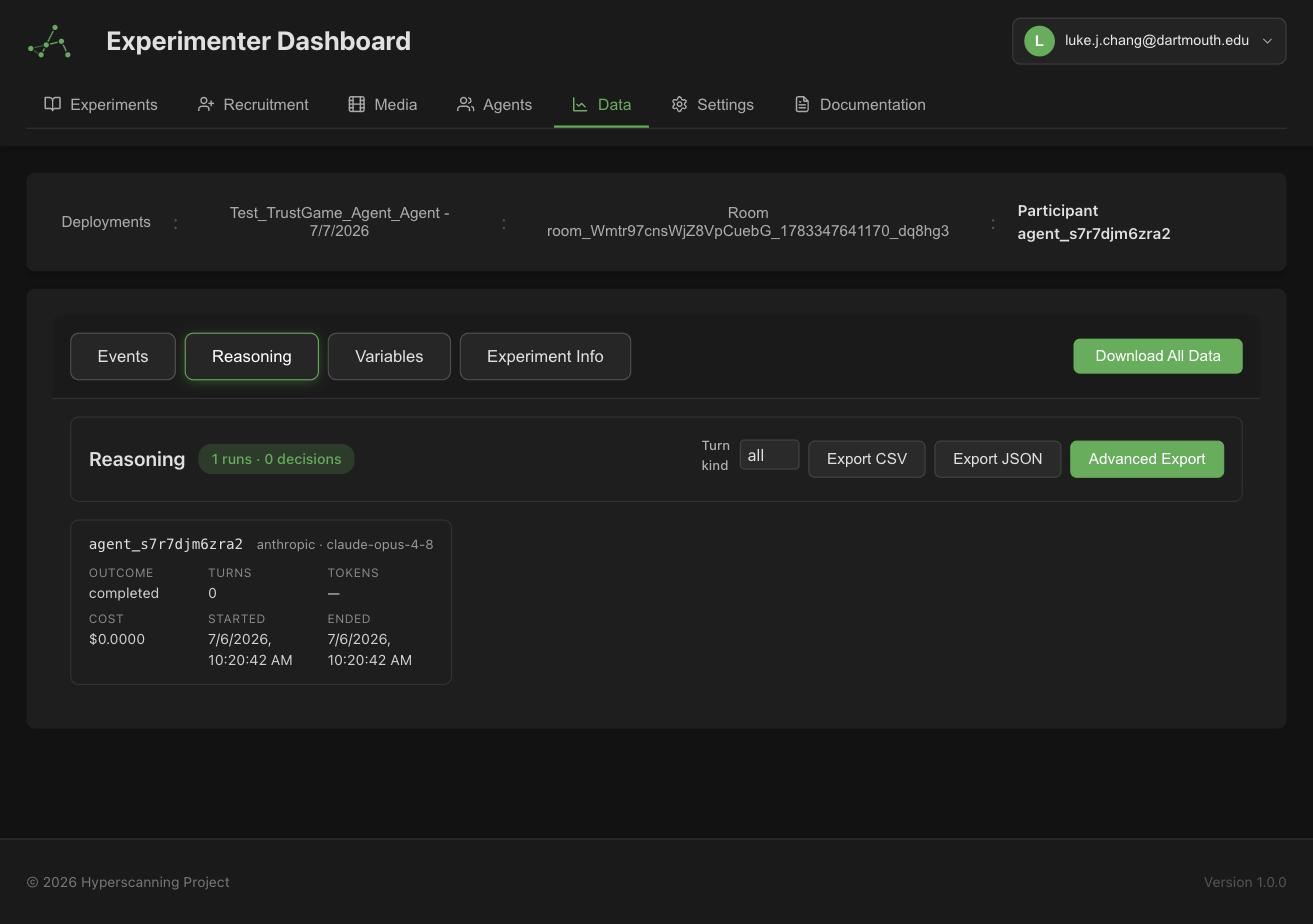The width and height of the screenshot is (1313, 924).
Task: Expand the account menu chevron
Action: click(1267, 41)
